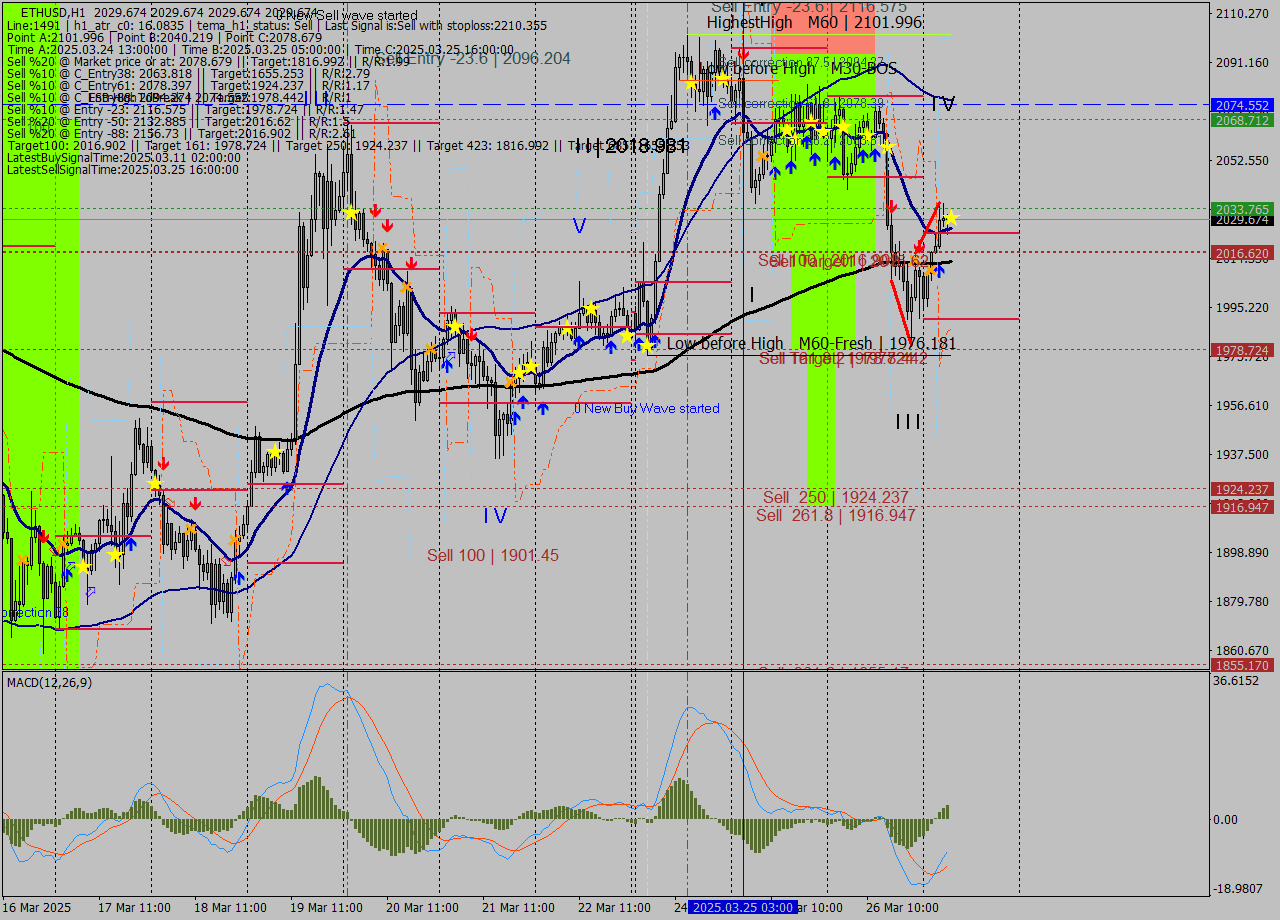The width and height of the screenshot is (1280, 920).
Task: Click the green 2068.712 price label
Action: pos(1241,120)
